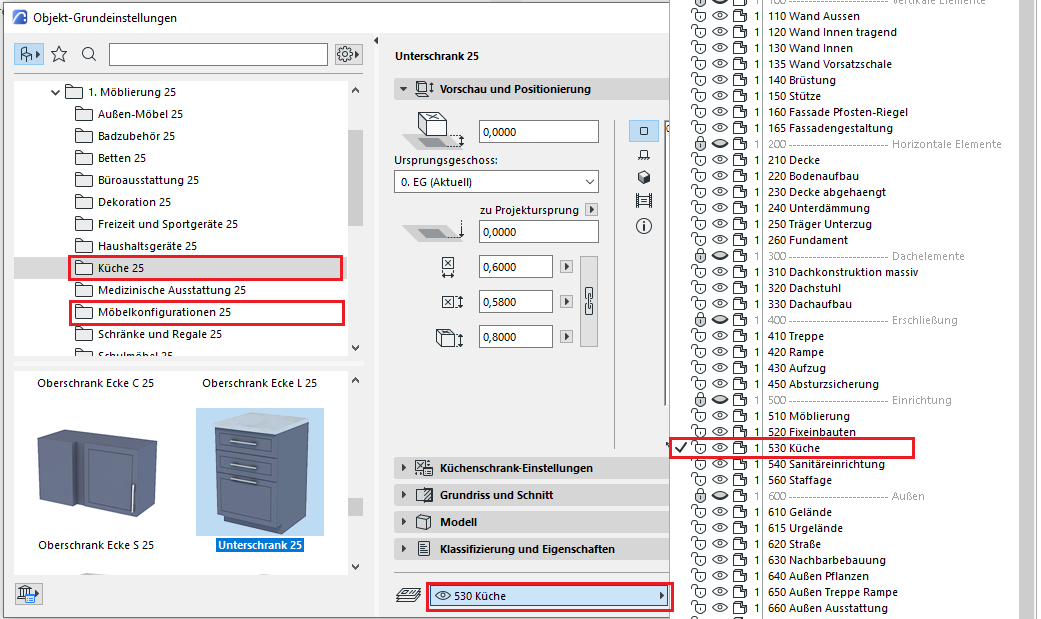Click the 530 Küche layer selector button

click(549, 596)
